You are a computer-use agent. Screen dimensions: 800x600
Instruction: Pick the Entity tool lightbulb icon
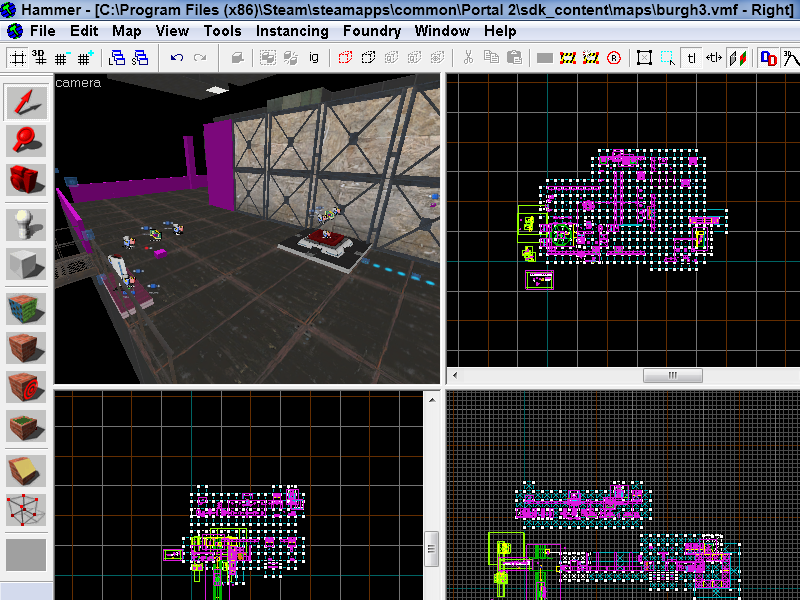[x=26, y=225]
